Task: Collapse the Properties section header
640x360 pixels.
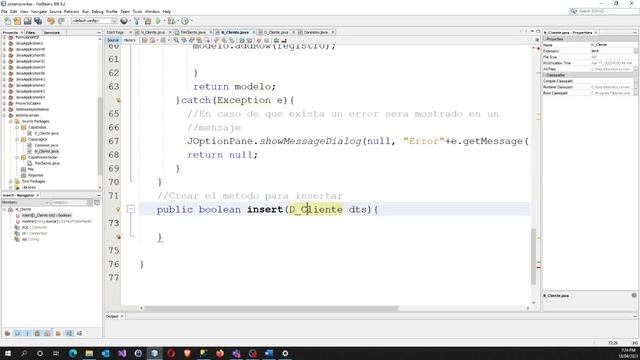Action: [545, 39]
